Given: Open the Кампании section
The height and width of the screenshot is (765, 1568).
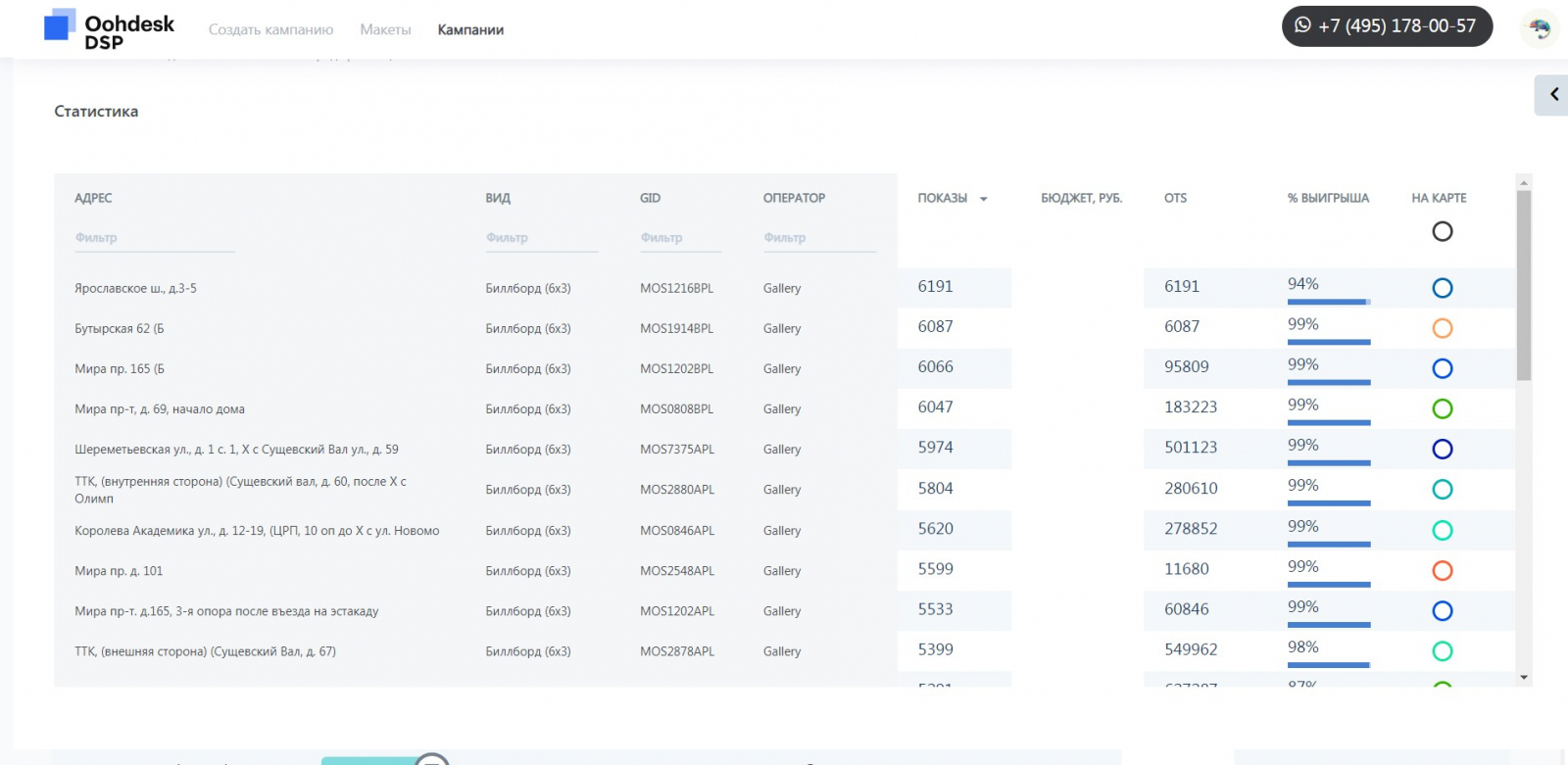Looking at the screenshot, I should pyautogui.click(x=470, y=30).
